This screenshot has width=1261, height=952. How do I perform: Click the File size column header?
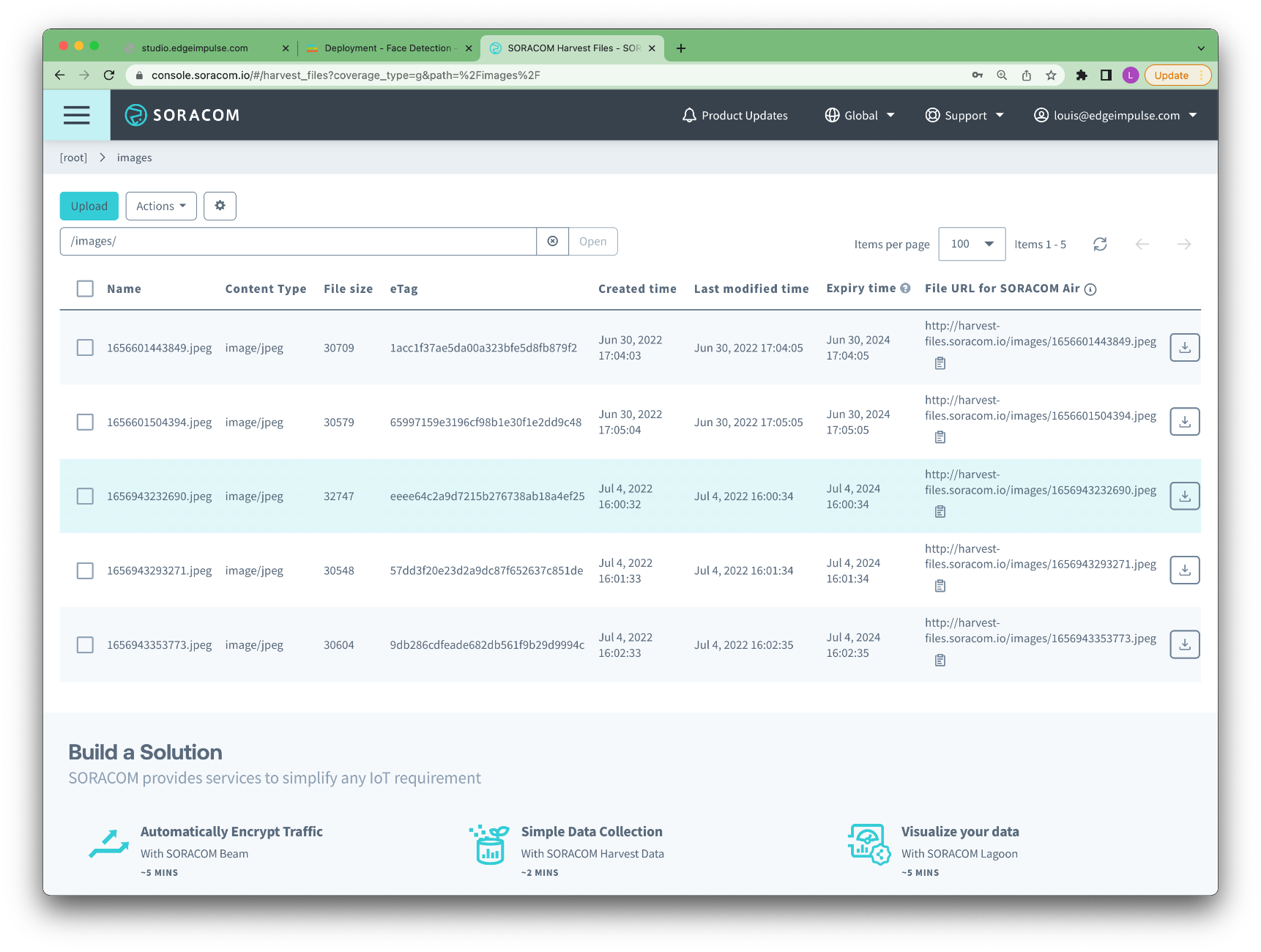point(349,289)
